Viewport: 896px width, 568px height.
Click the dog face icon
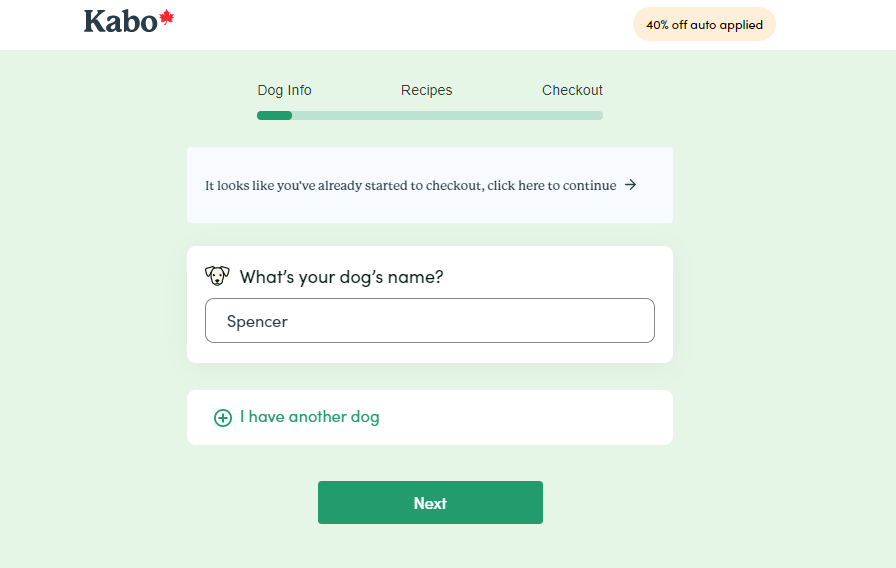pyautogui.click(x=217, y=276)
